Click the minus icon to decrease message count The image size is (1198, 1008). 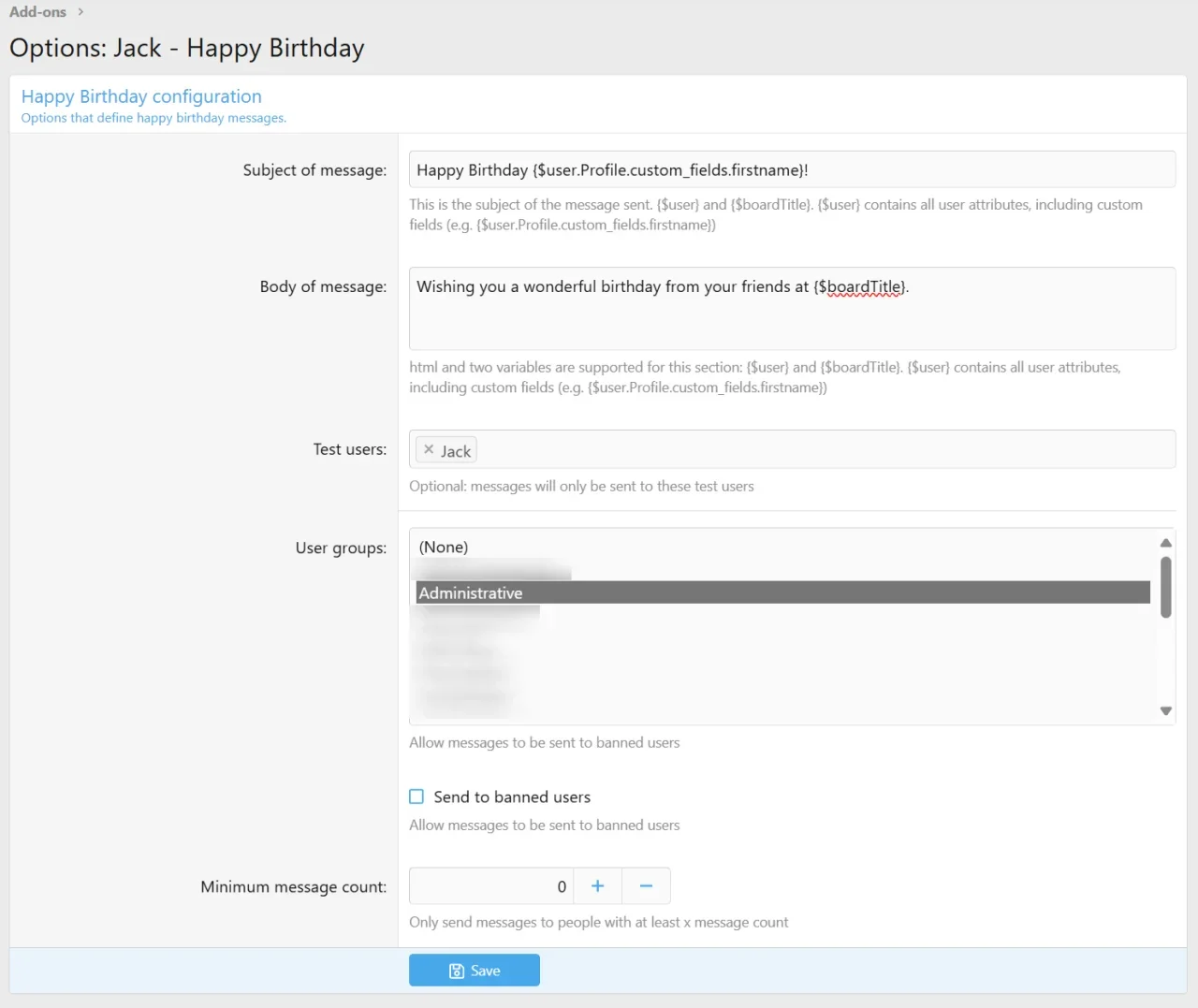point(646,885)
